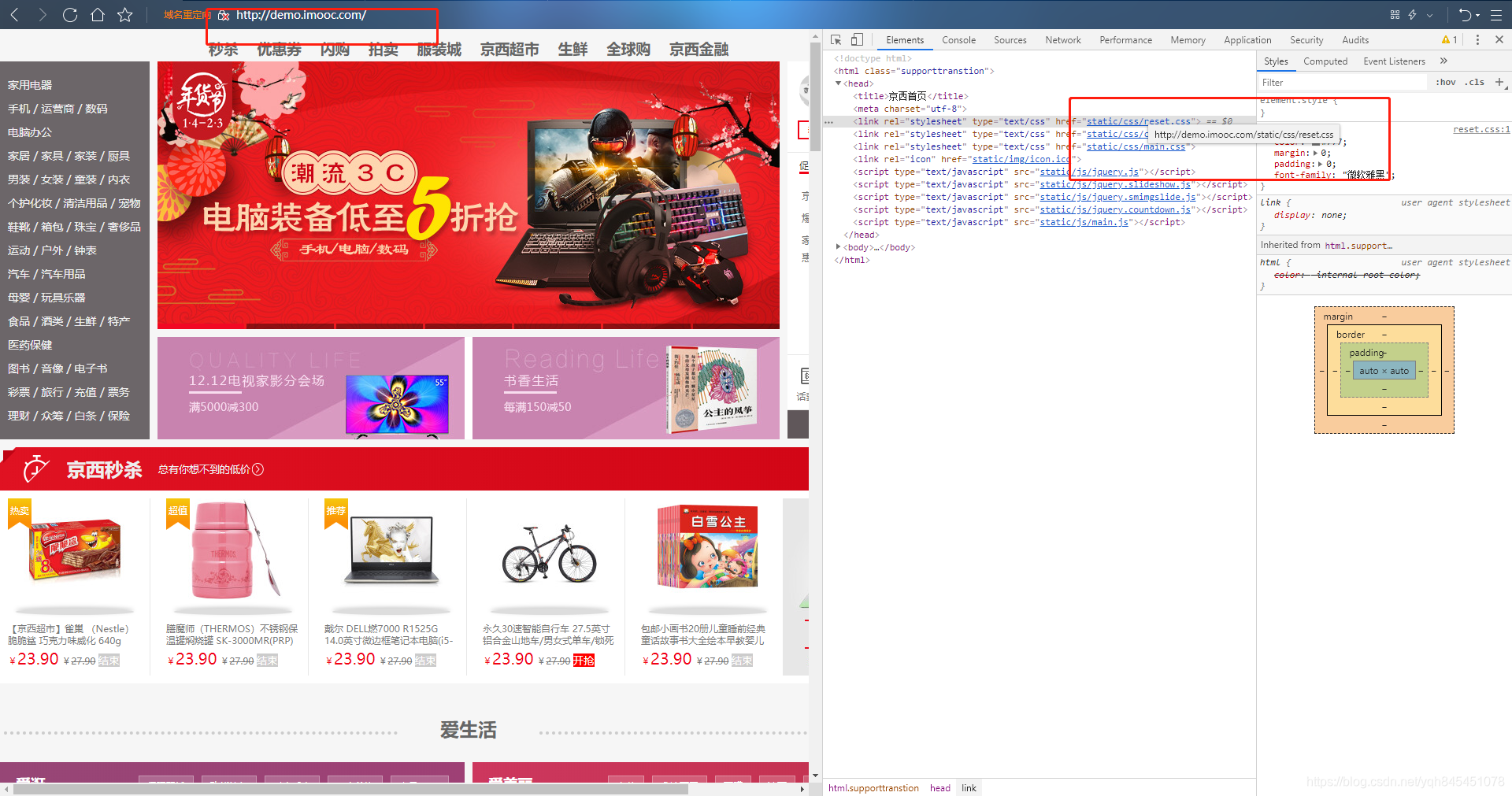The width and height of the screenshot is (1512, 796).
Task: Open the Sources tab
Action: click(x=1010, y=40)
